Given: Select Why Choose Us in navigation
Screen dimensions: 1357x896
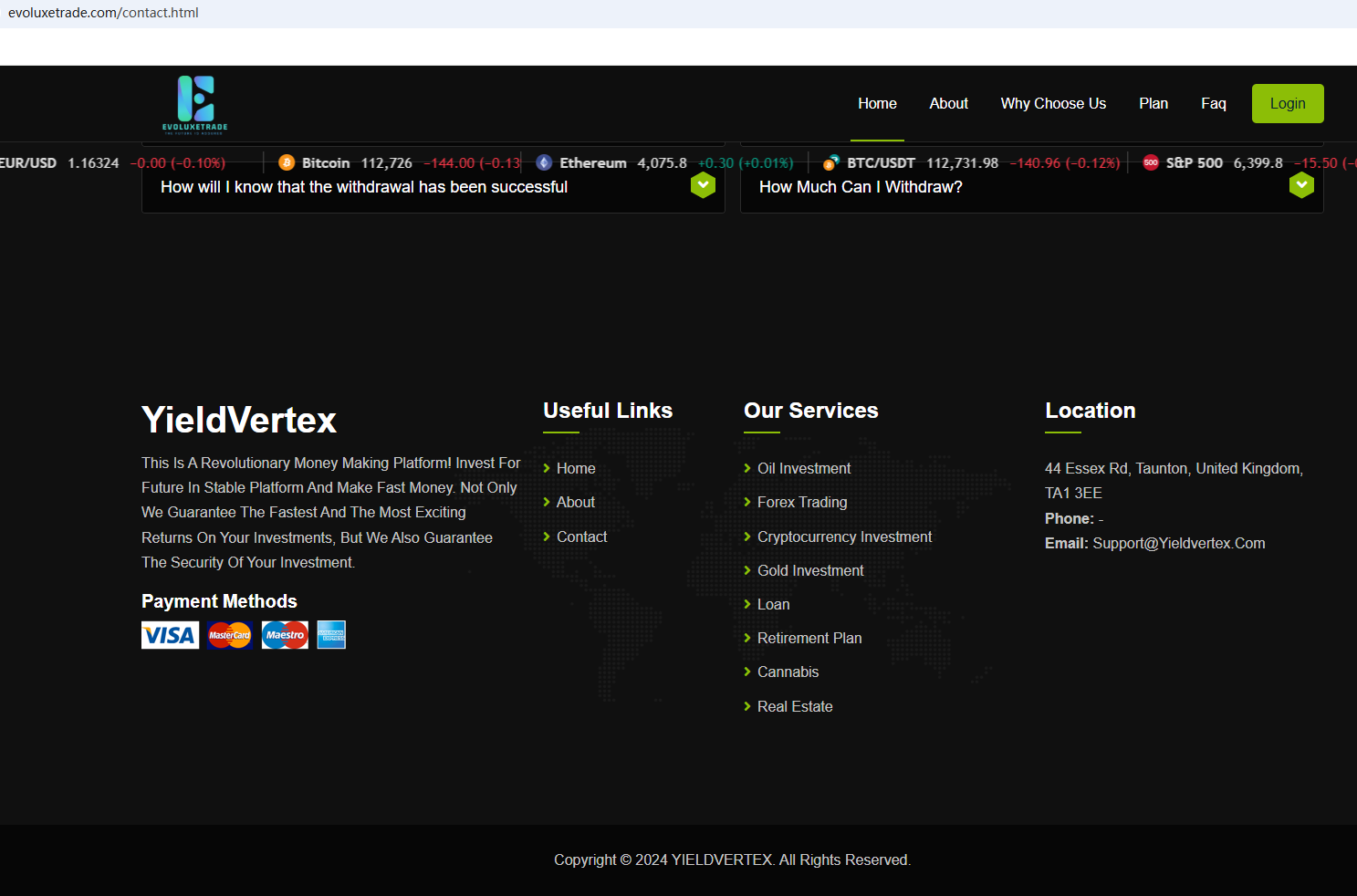Looking at the screenshot, I should coord(1053,103).
